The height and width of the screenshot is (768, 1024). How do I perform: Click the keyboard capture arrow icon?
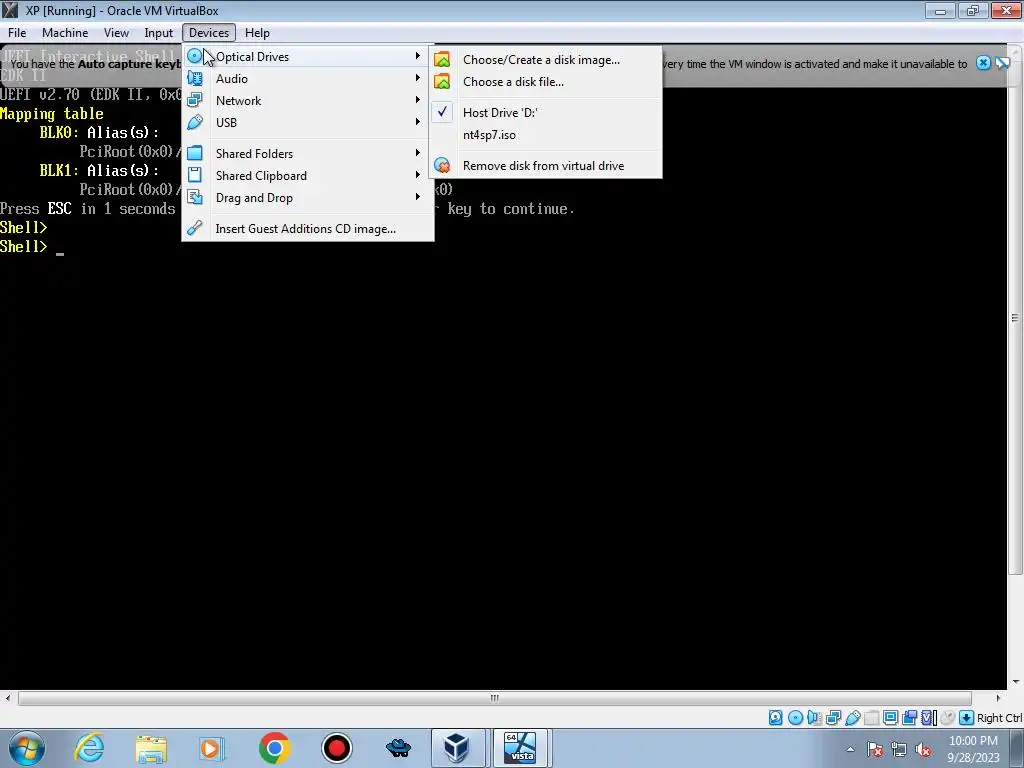tap(967, 718)
